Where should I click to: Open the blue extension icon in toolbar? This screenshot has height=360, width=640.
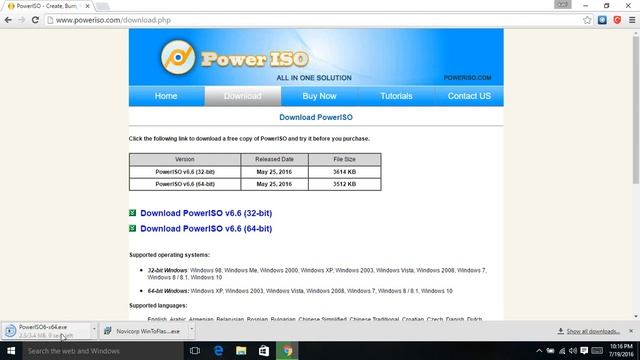click(602, 20)
